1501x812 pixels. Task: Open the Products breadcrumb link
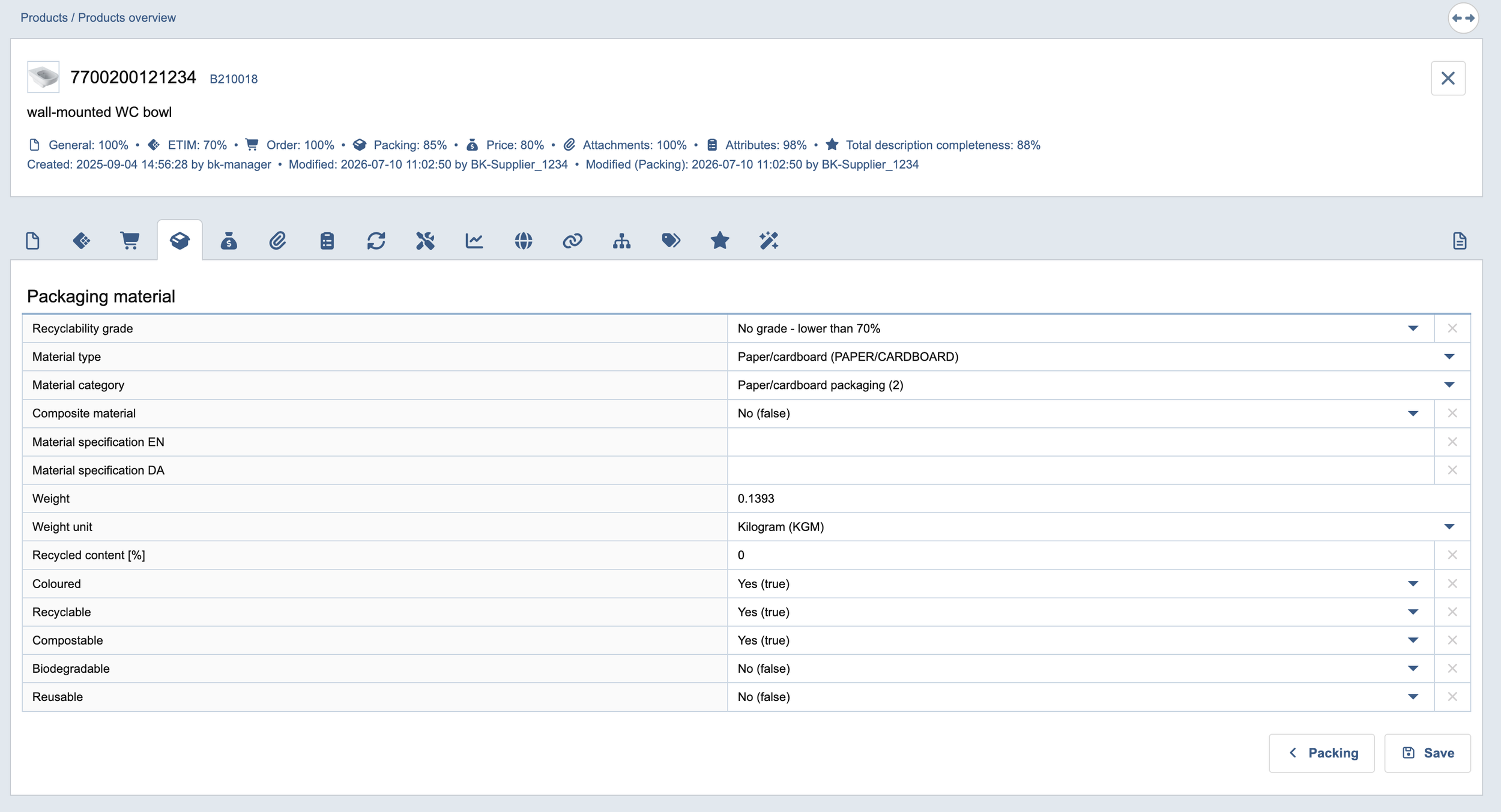(44, 17)
